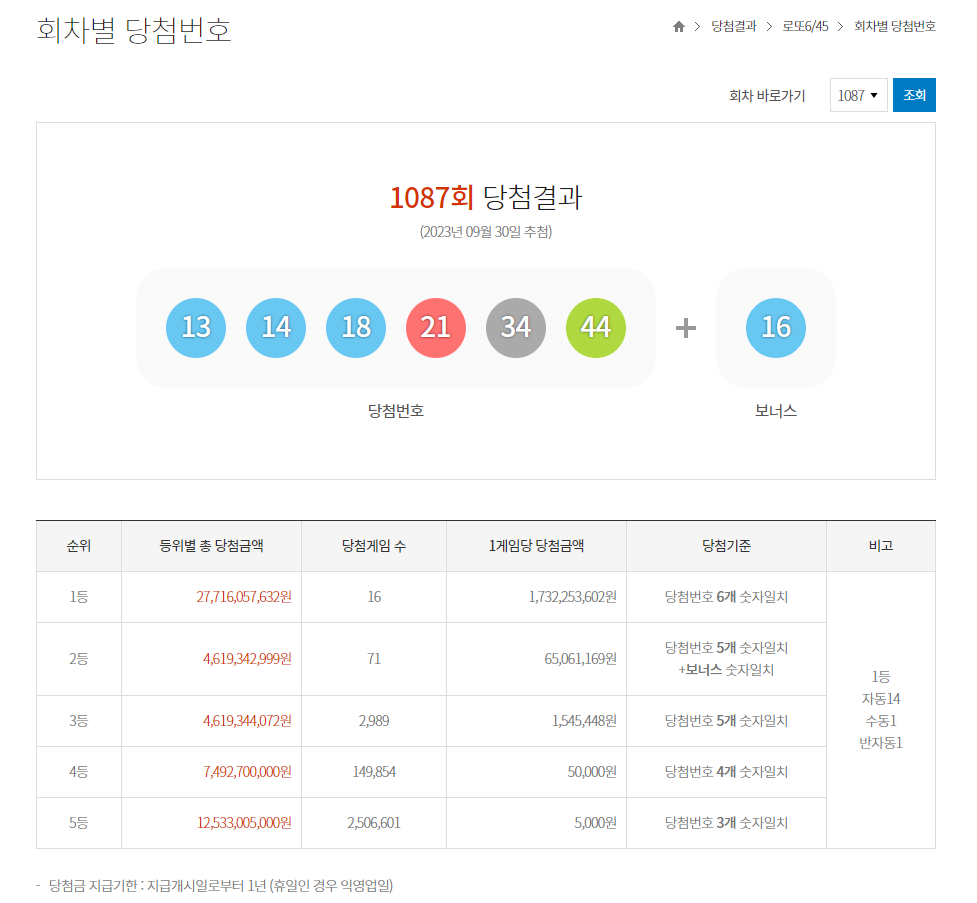
Task: Select the draw date text 2023년 09월 30일 추첨
Action: coord(485,232)
